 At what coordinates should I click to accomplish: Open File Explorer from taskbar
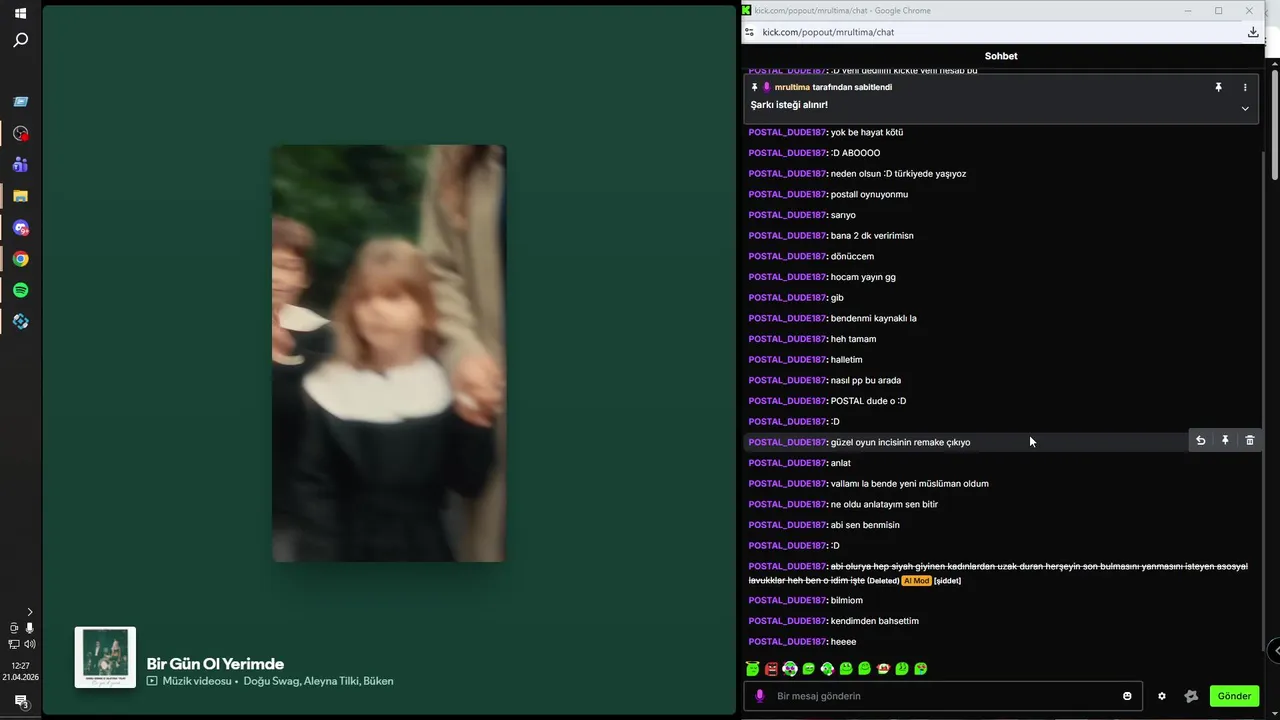(20, 196)
